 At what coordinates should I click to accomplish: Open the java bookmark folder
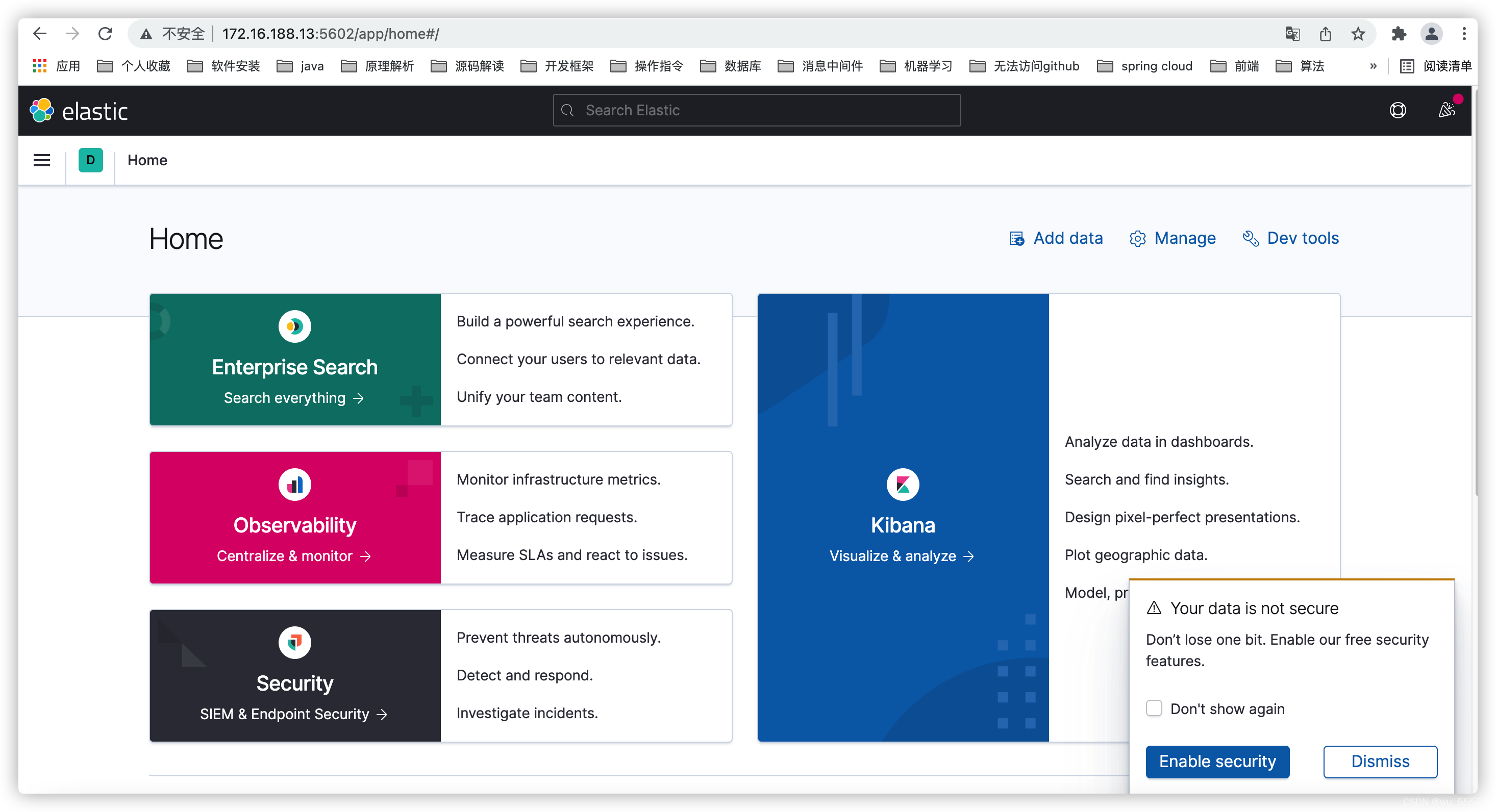[x=300, y=66]
